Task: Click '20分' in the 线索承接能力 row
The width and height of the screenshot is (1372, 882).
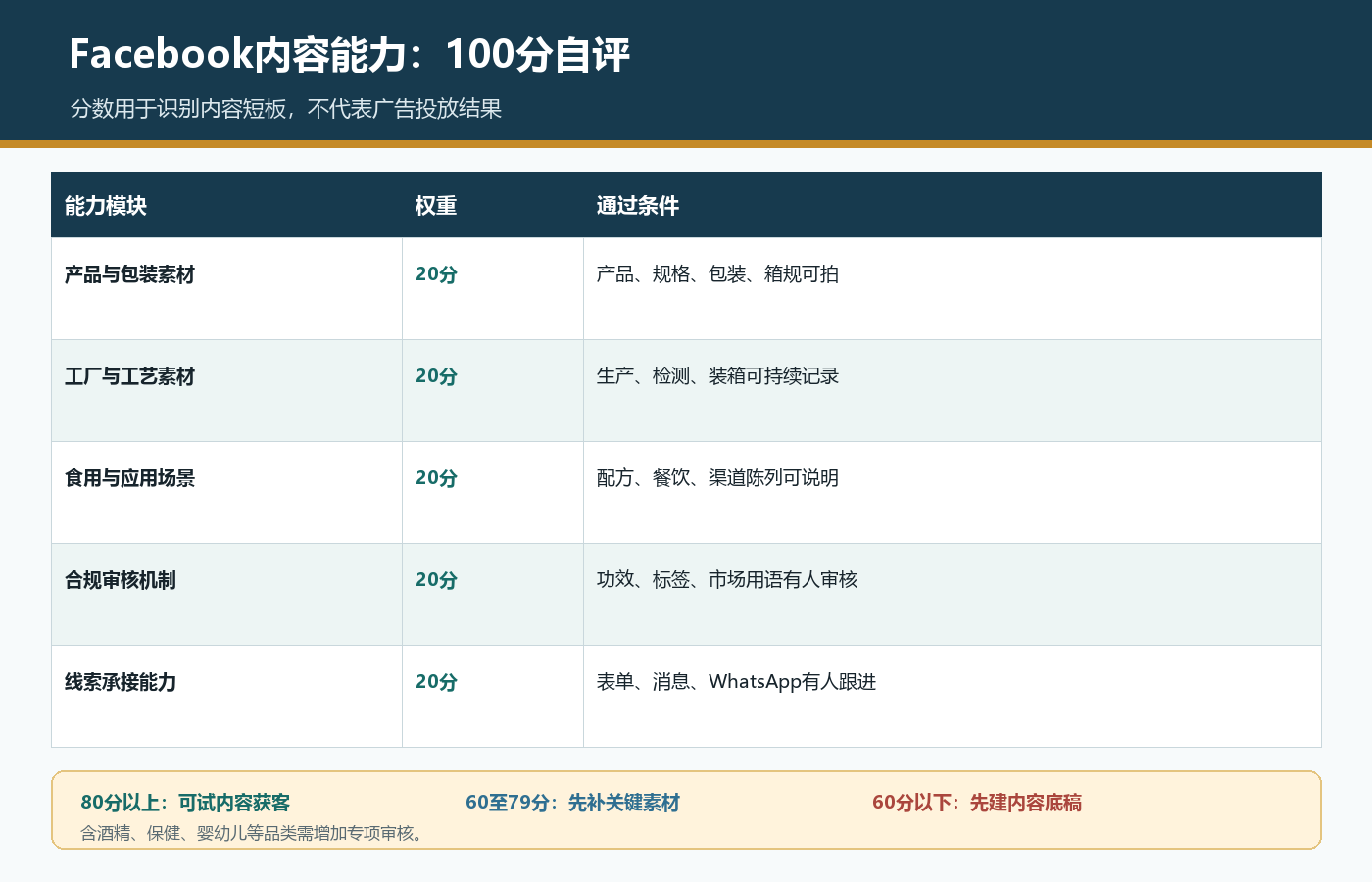Action: click(436, 682)
